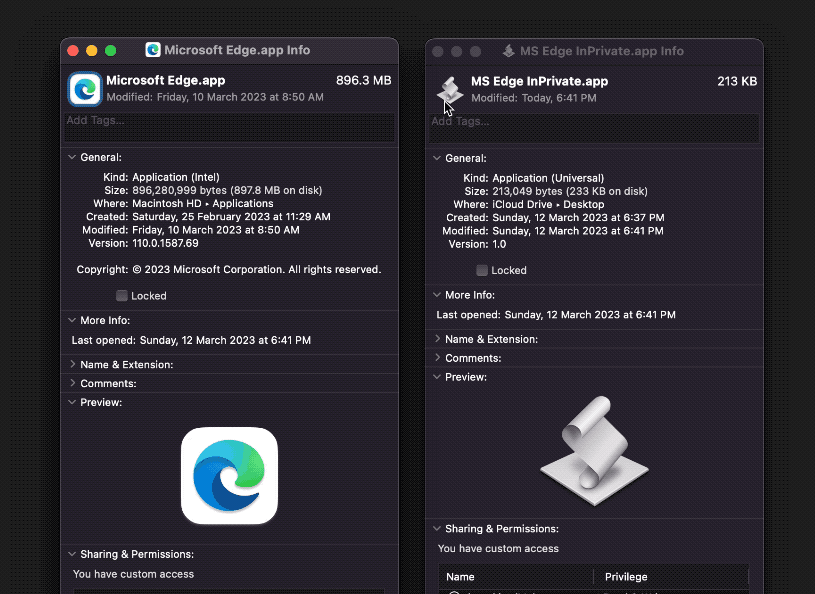815x594 pixels.
Task: Click '213,049 bytes (233 KB on disk)' text
Action: 570,191
